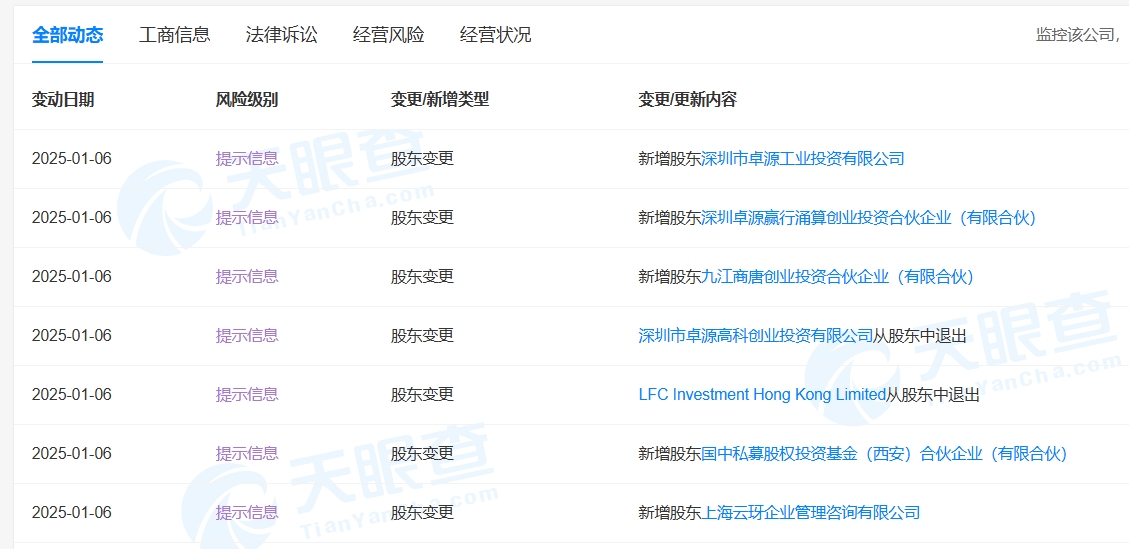Click date 2025-01-06 in 国中私募股权投资基金 row
1129x549 pixels.
(72, 454)
